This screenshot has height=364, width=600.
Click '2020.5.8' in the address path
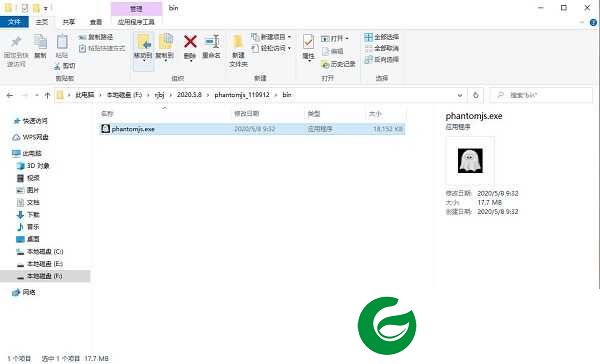[x=189, y=95]
